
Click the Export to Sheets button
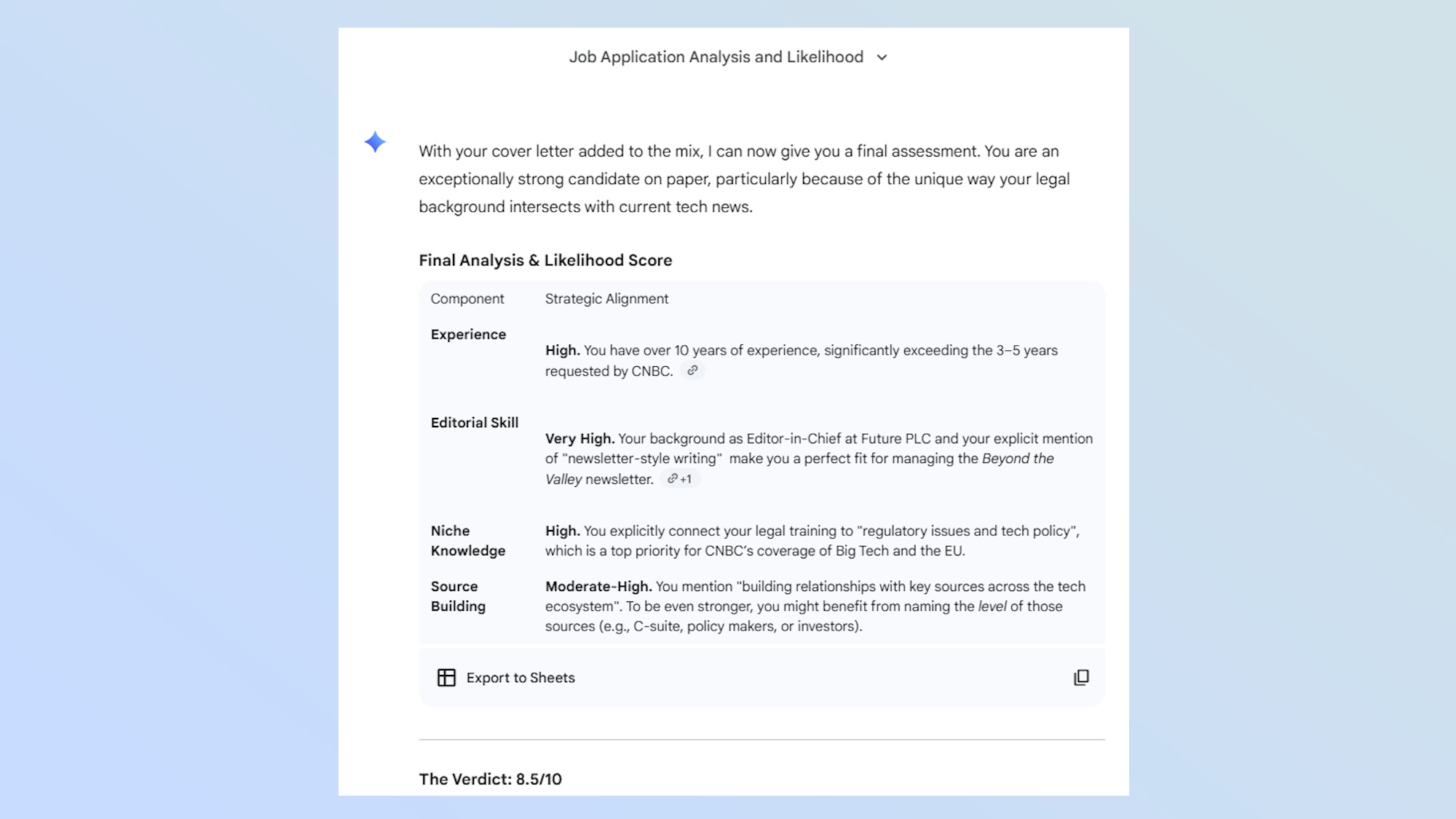(x=521, y=677)
